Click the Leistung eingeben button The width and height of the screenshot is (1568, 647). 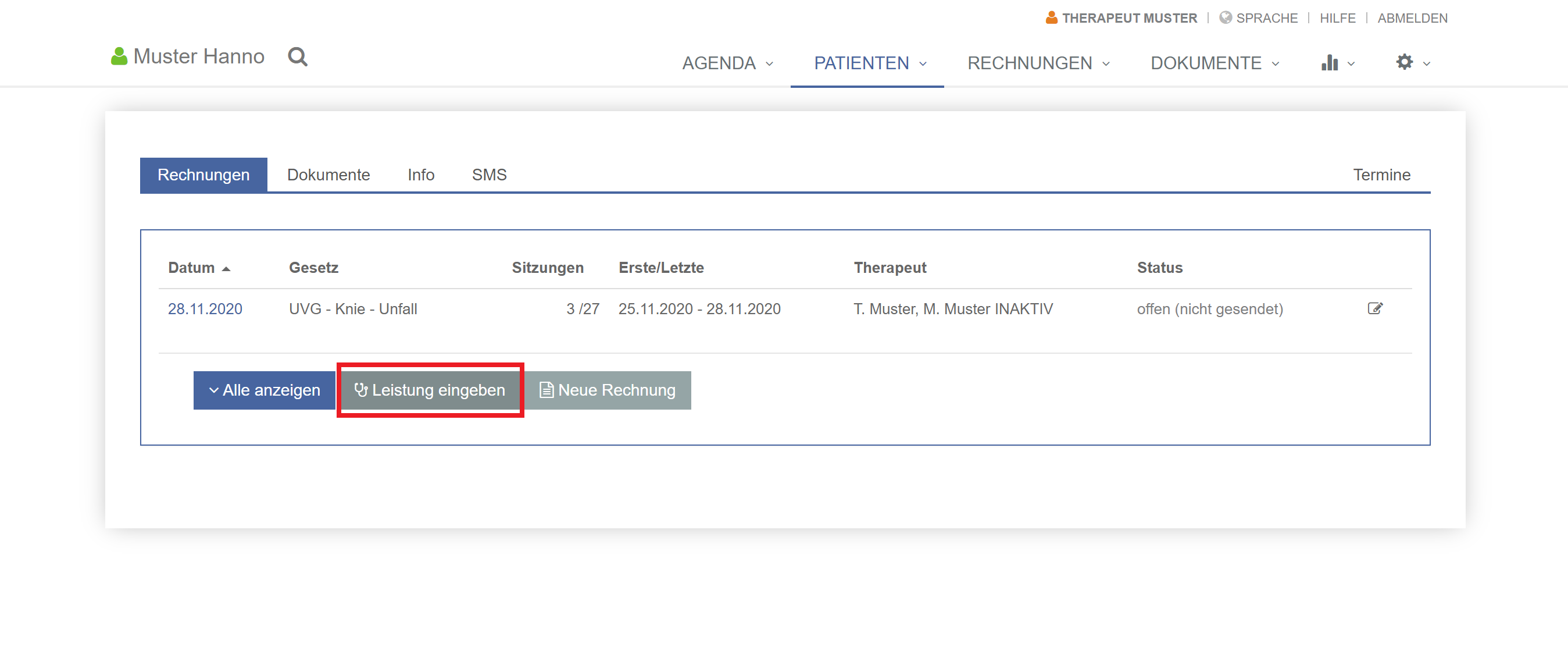[x=430, y=390]
